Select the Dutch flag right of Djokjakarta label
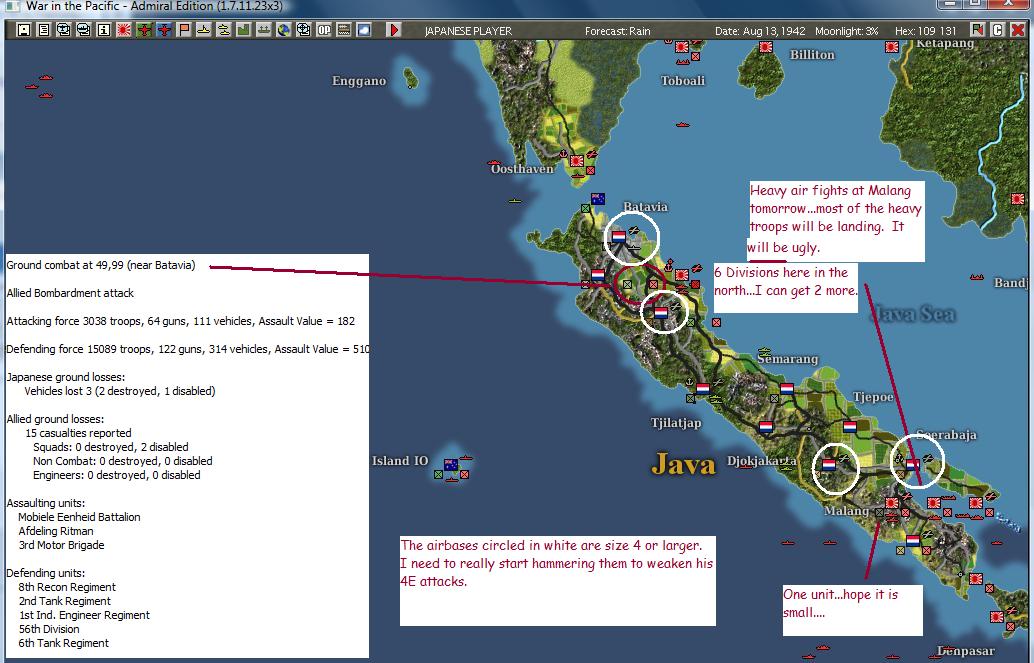The image size is (1034, 663). [829, 464]
